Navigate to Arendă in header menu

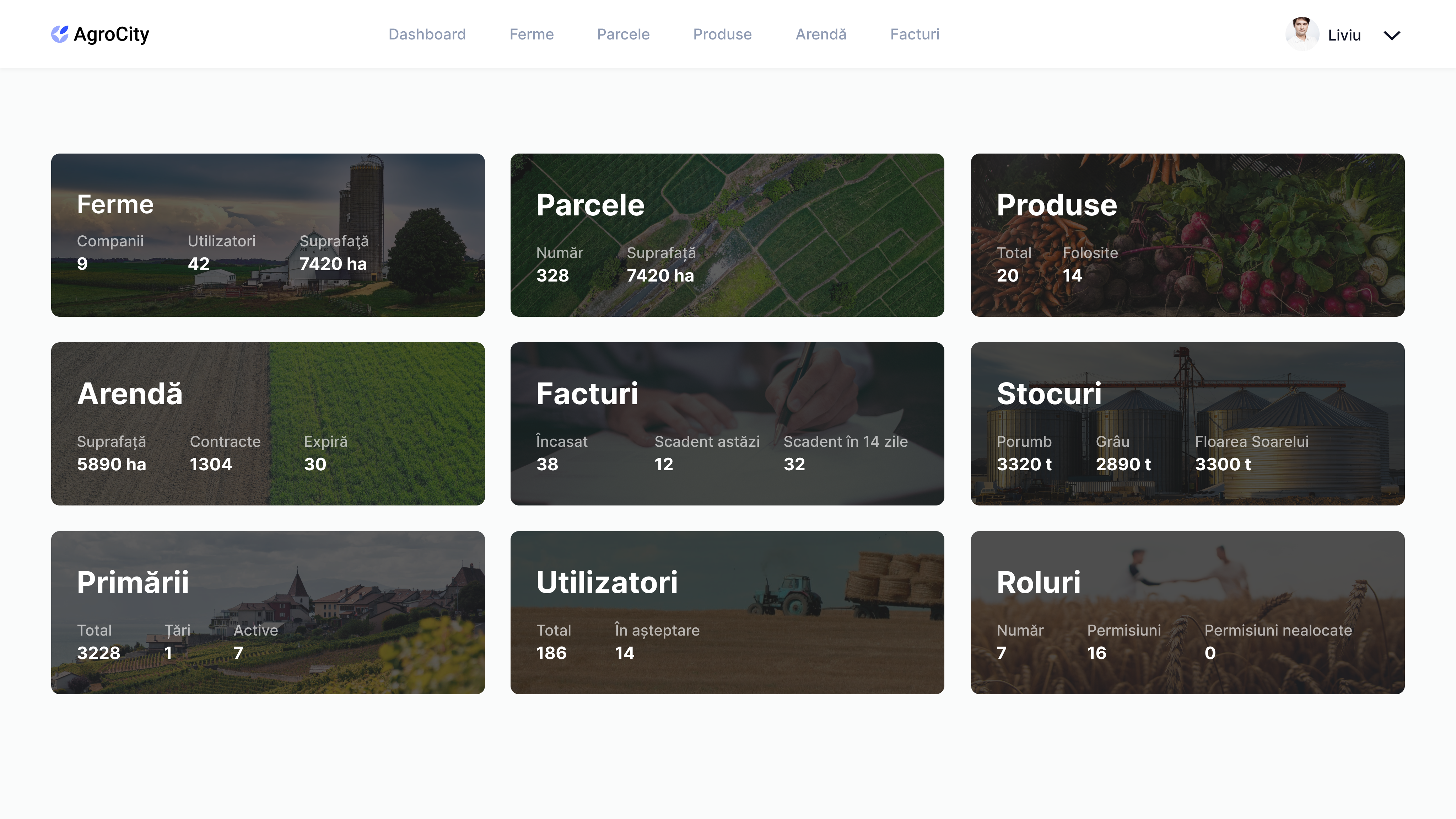(821, 34)
